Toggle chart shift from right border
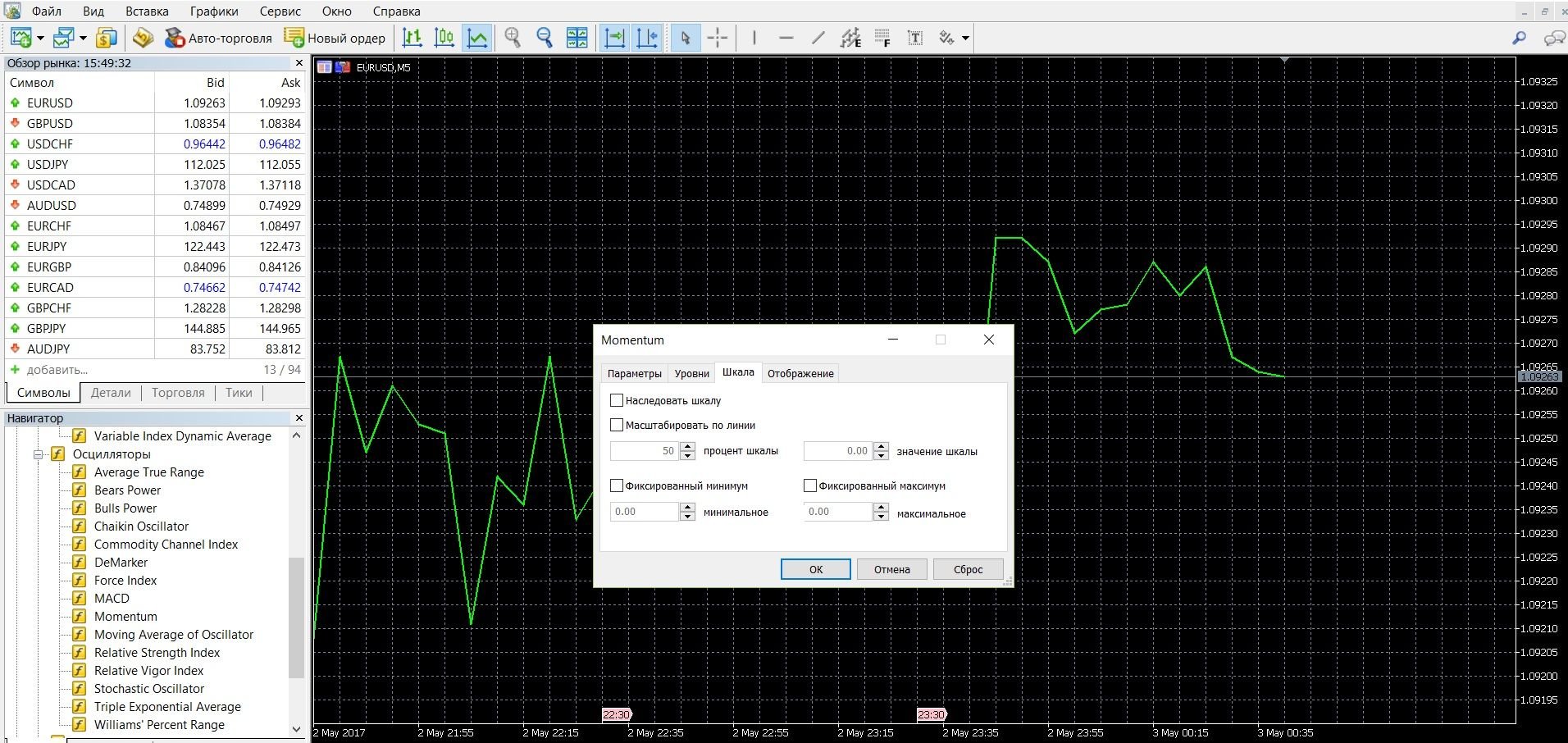 tap(646, 38)
